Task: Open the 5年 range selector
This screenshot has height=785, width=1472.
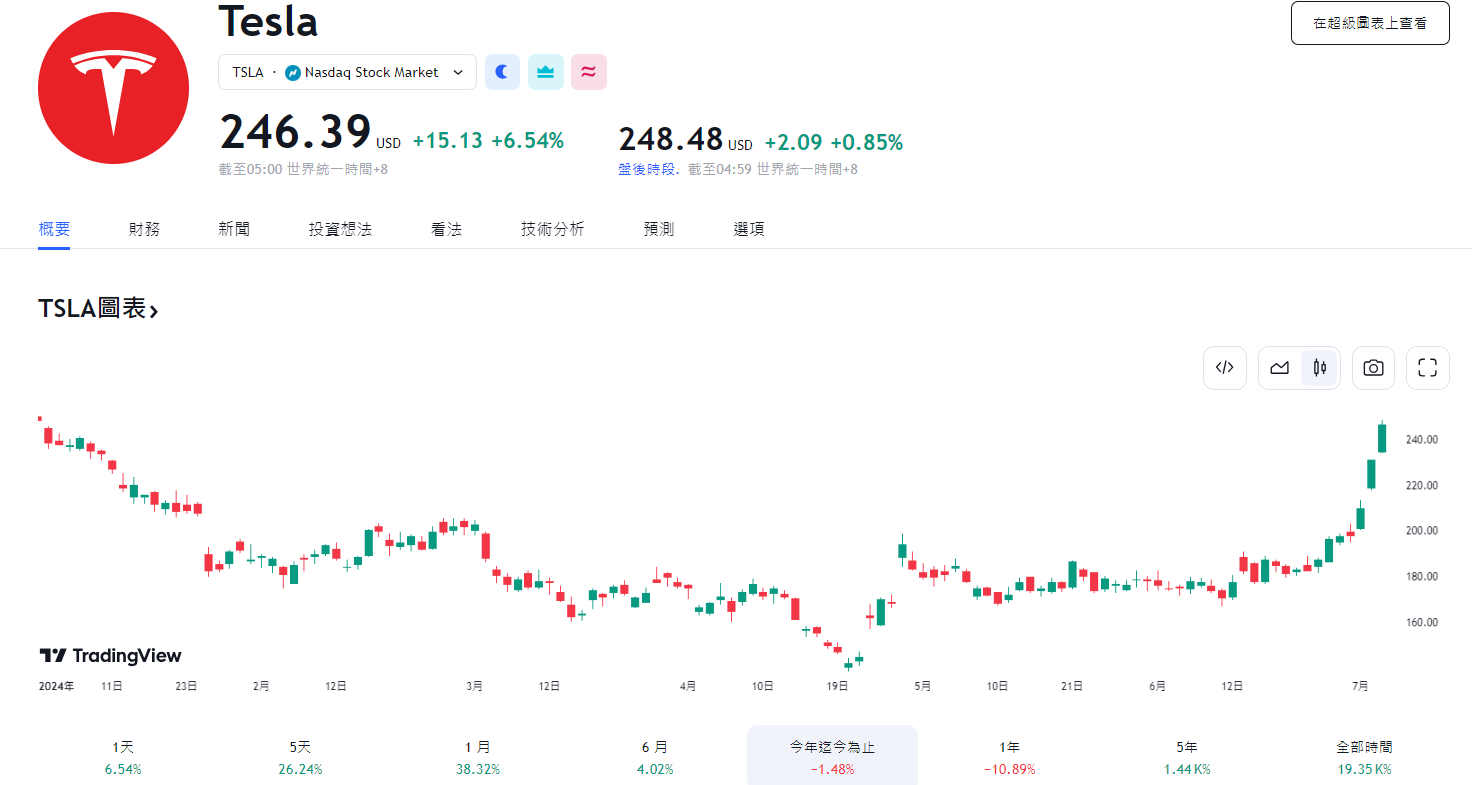Action: point(1186,755)
